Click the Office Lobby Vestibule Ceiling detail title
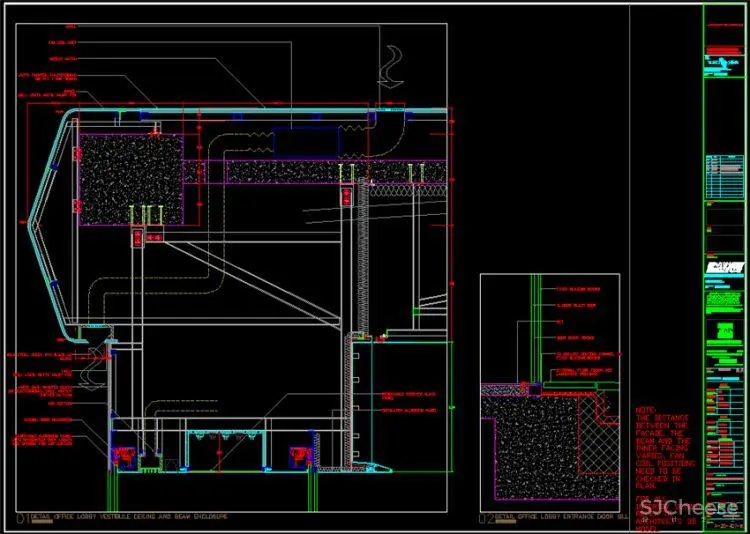The image size is (750, 534). click(x=130, y=517)
